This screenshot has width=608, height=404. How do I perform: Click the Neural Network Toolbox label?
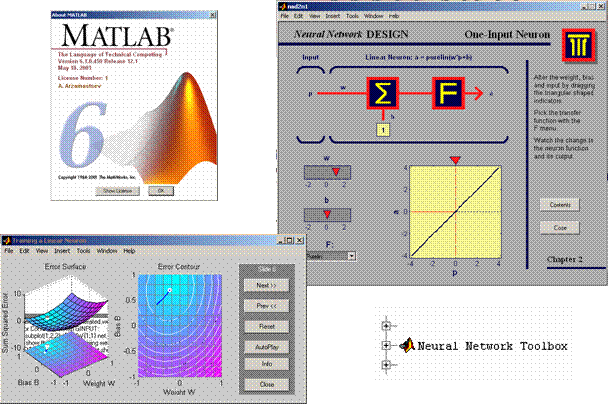[492, 345]
